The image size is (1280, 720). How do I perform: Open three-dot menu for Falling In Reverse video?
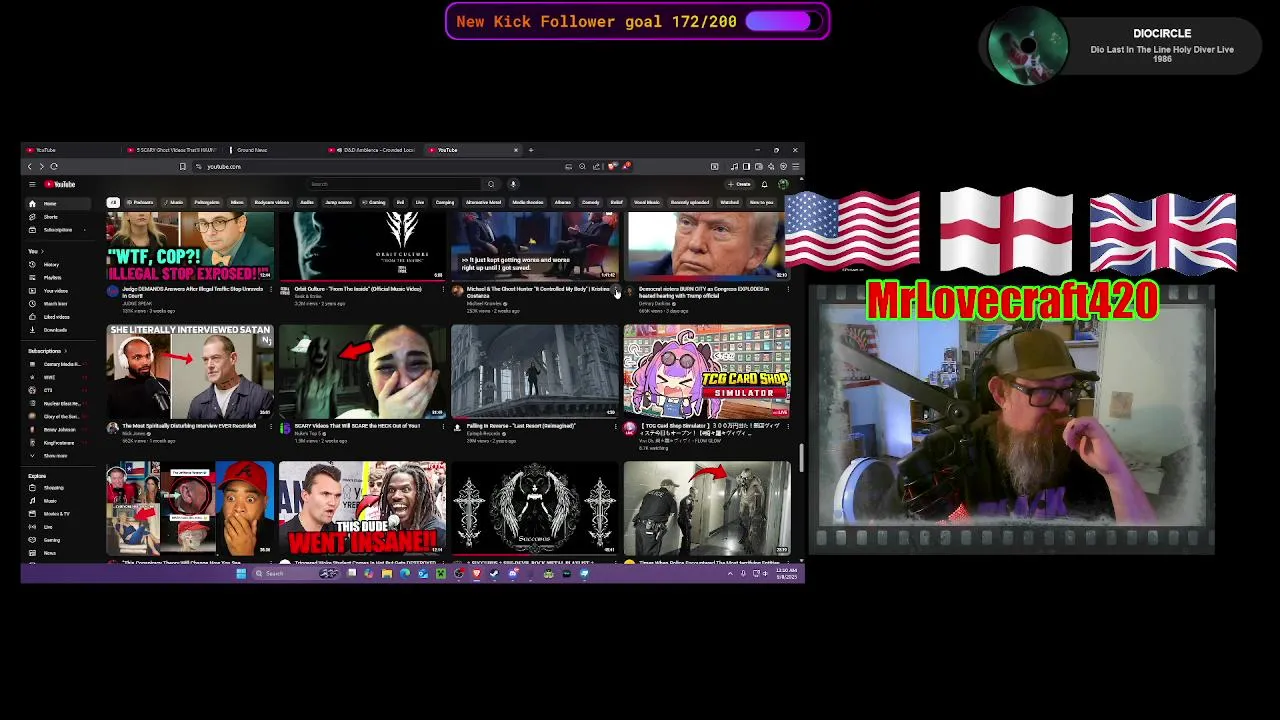[x=616, y=426]
